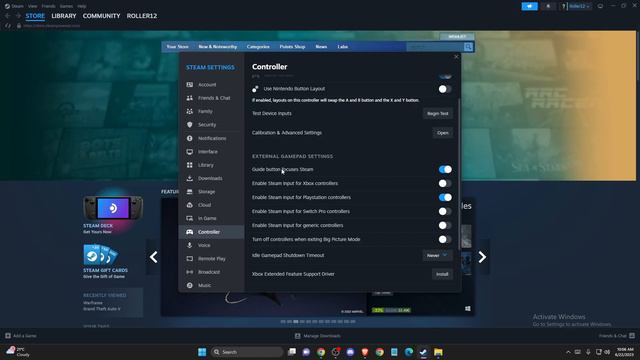Expand Your Store menu

(x=178, y=47)
